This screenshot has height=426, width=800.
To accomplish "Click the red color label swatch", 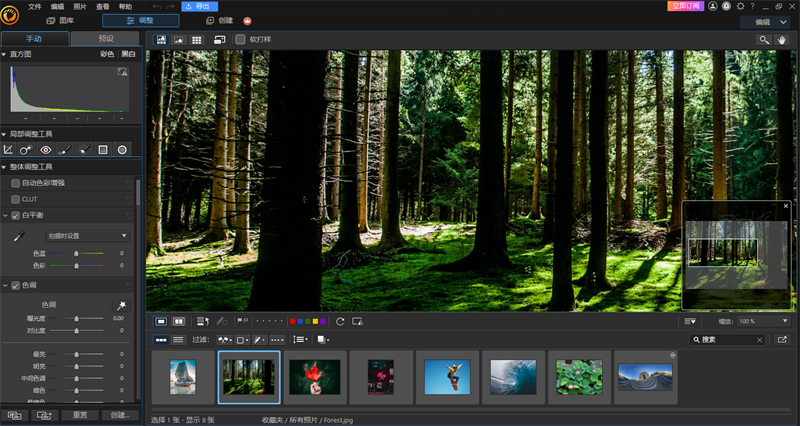I will click(x=291, y=321).
